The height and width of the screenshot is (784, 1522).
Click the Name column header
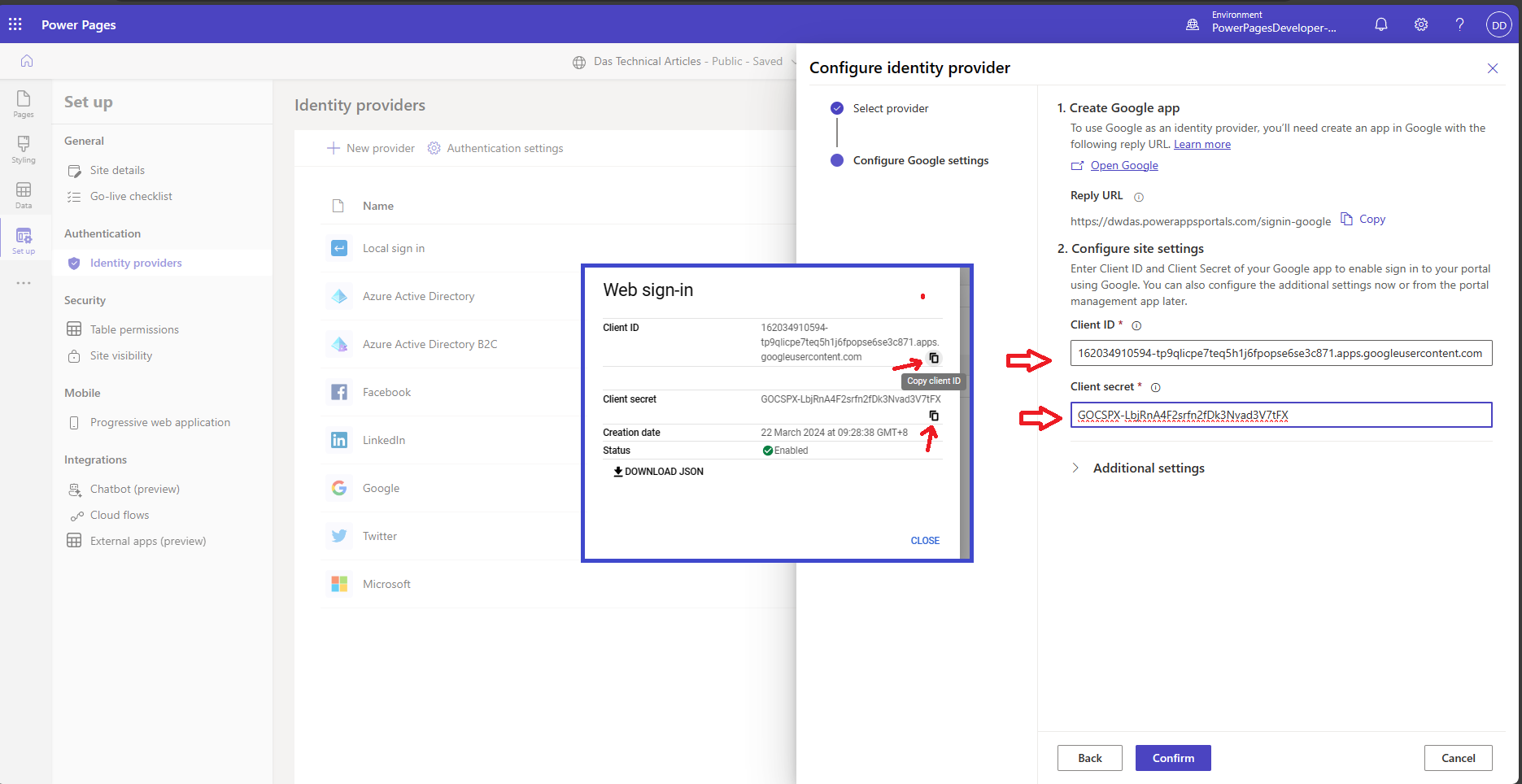[378, 206]
